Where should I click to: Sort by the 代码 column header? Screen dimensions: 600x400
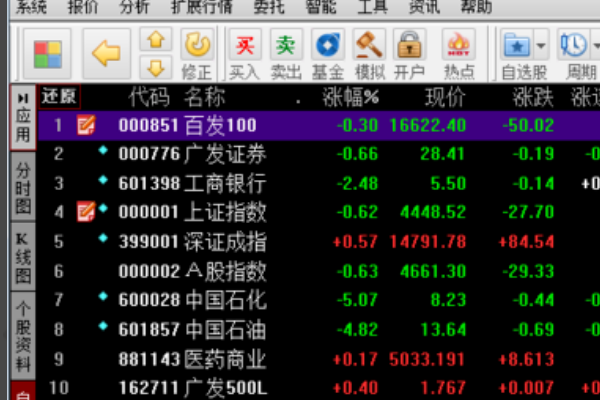[149, 97]
